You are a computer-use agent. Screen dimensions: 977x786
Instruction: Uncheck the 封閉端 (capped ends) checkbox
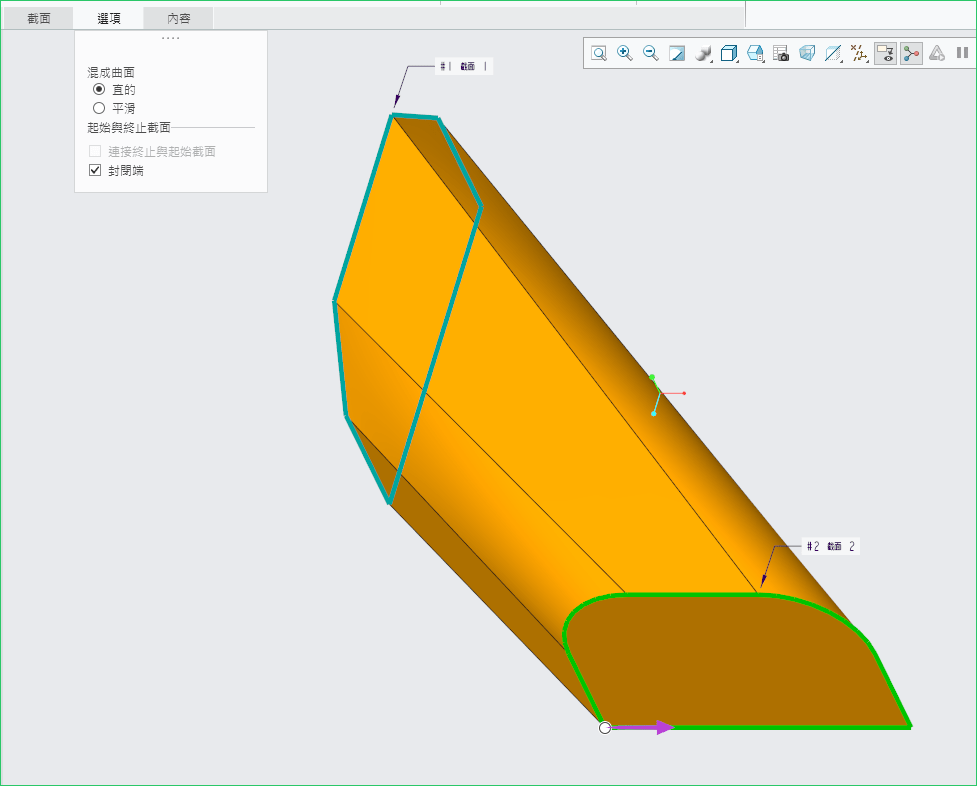pyautogui.click(x=96, y=170)
